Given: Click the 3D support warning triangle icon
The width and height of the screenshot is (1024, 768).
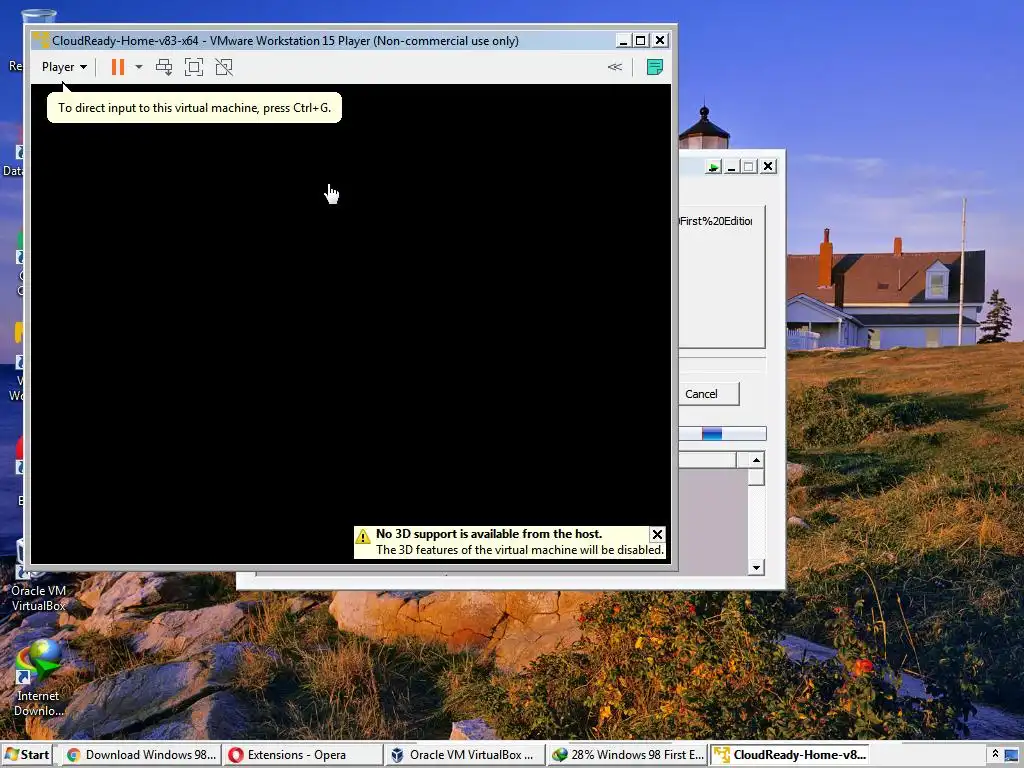Looking at the screenshot, I should click(x=363, y=537).
